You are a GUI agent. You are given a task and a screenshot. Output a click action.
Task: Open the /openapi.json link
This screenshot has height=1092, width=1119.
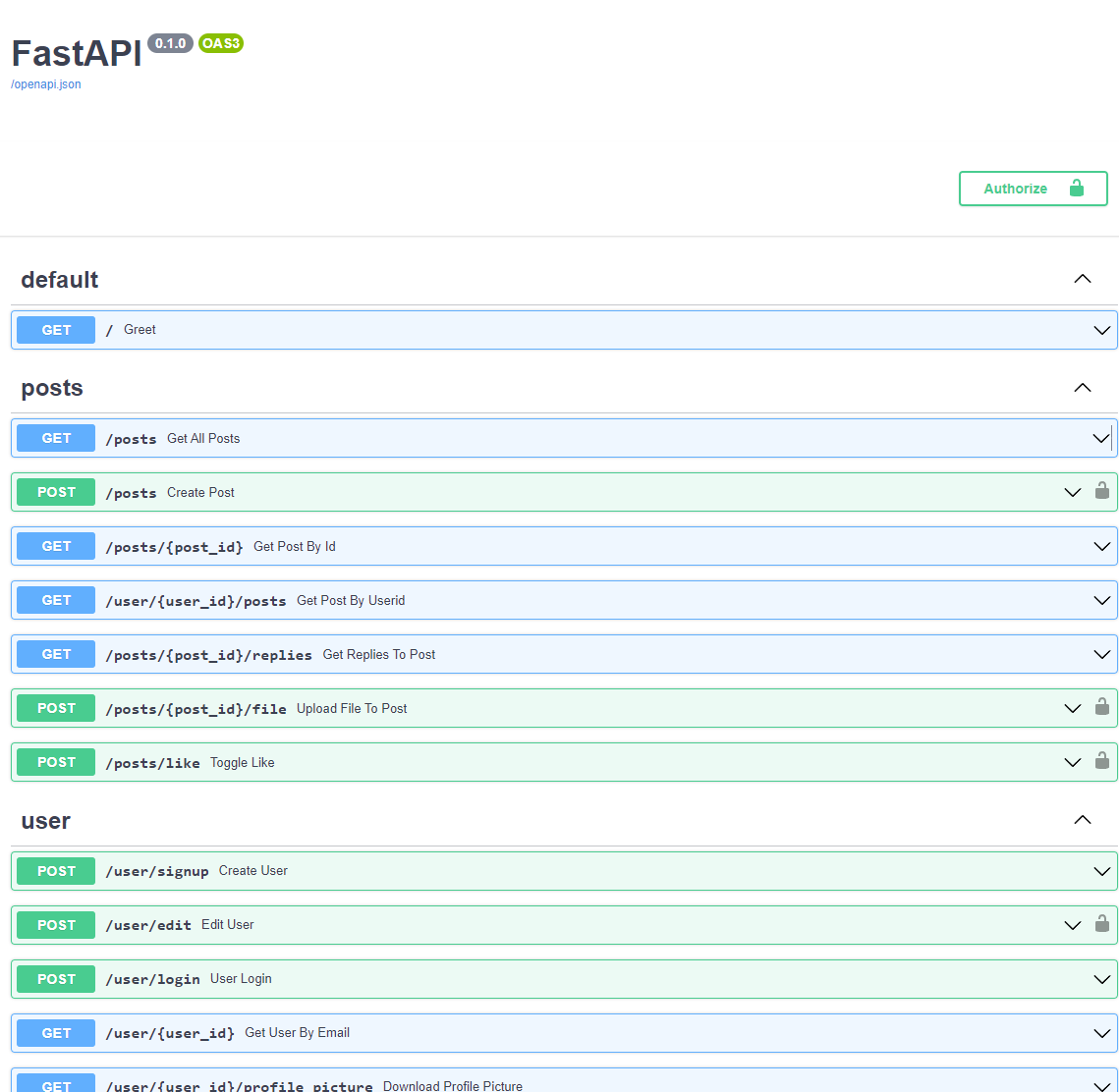45,84
